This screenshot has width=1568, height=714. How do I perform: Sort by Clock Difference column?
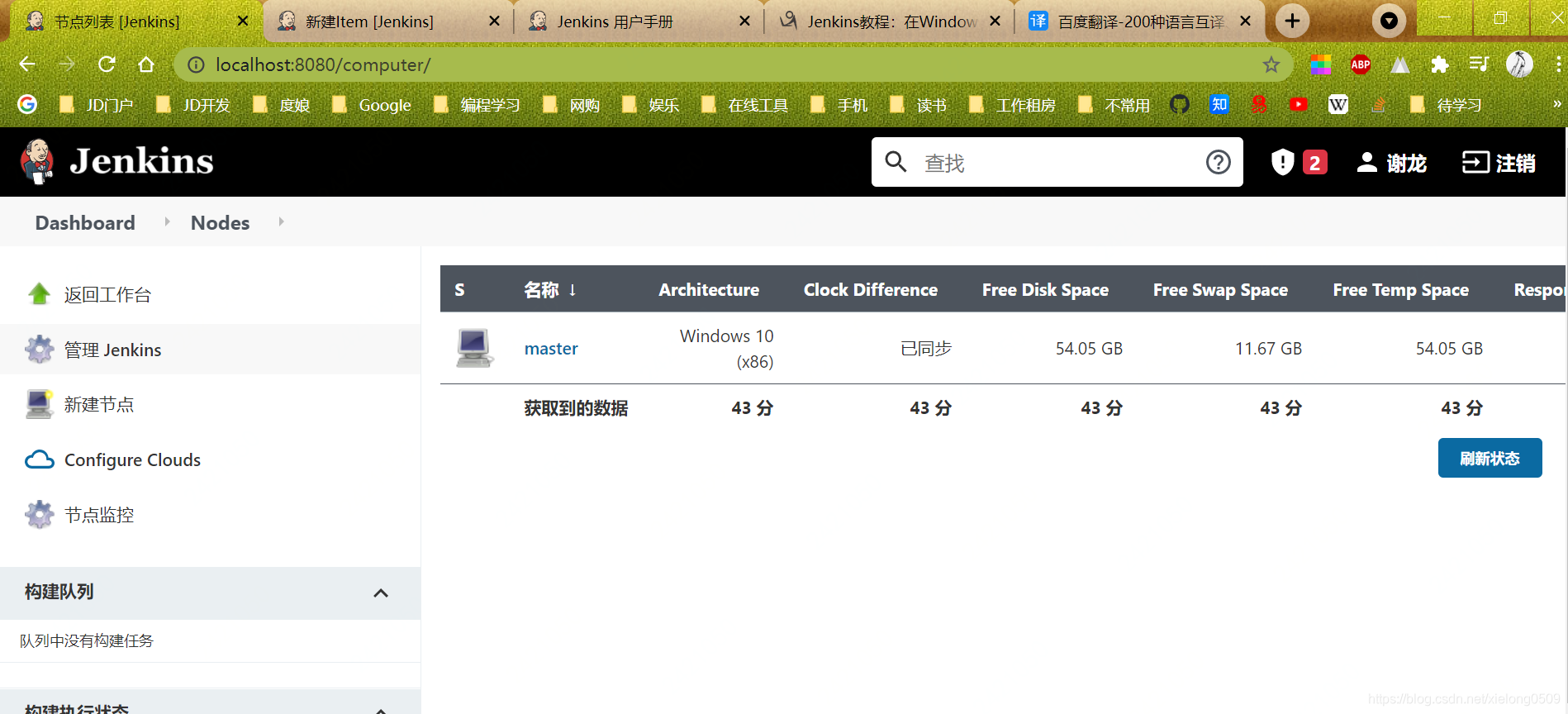click(871, 289)
